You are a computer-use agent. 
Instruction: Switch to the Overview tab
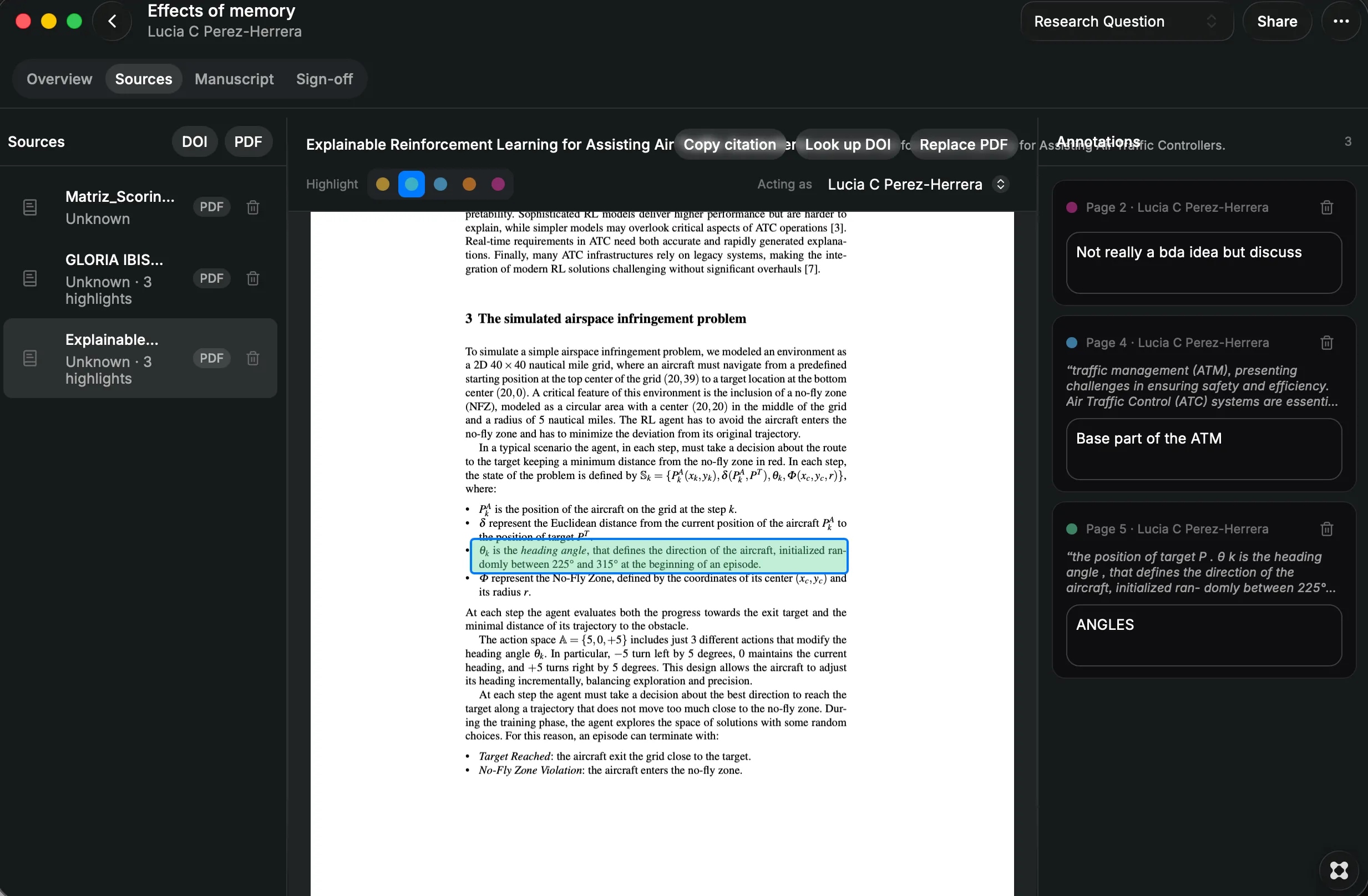tap(59, 79)
